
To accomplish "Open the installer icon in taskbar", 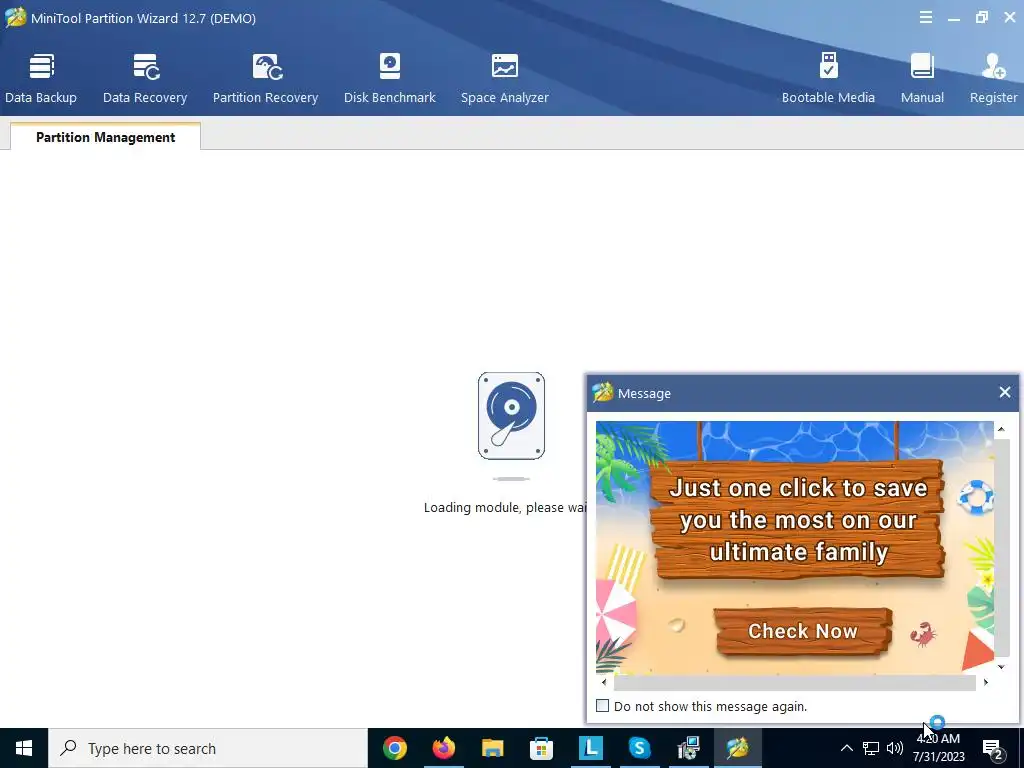I will pos(688,748).
